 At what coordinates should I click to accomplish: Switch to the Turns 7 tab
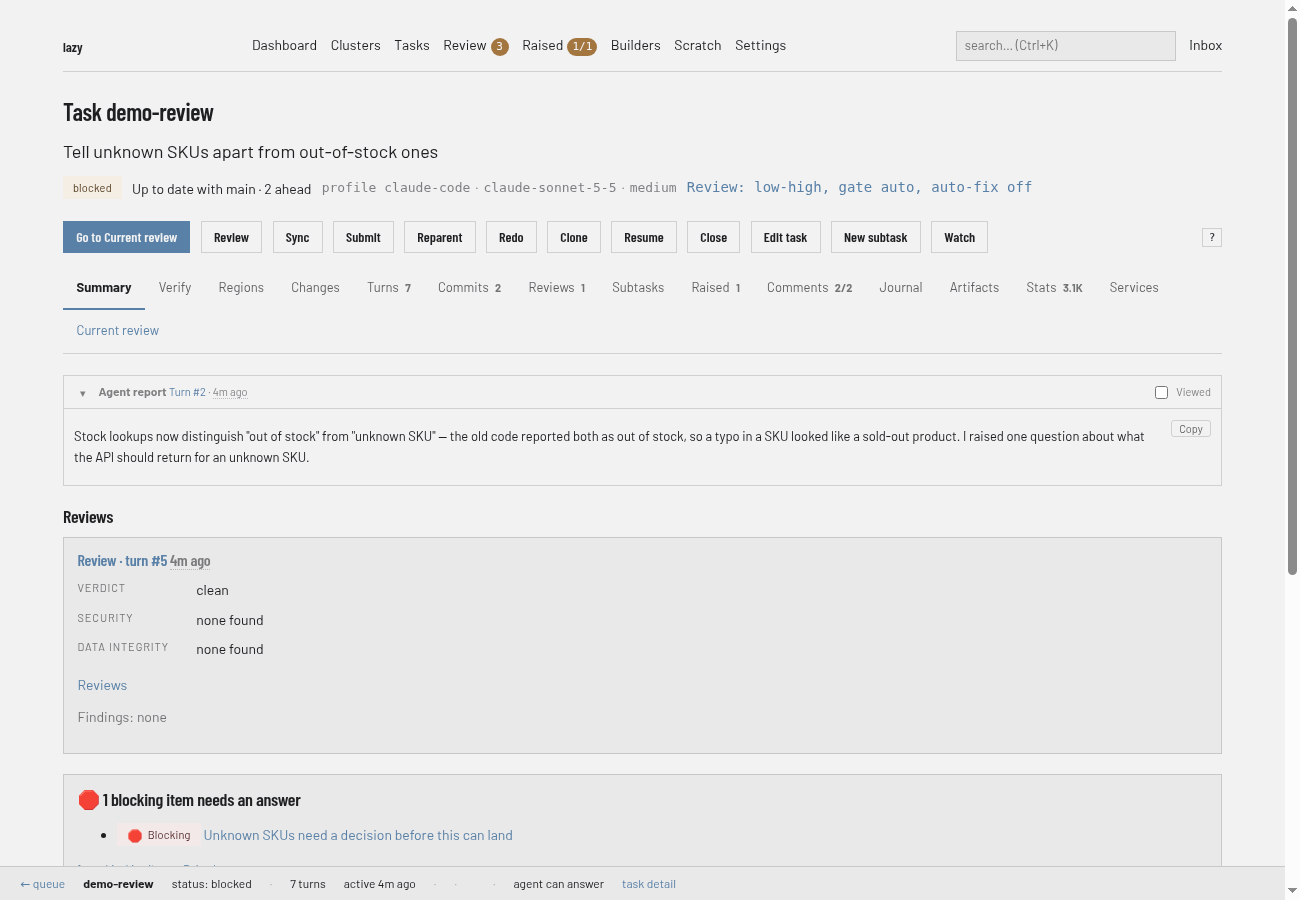tap(389, 288)
